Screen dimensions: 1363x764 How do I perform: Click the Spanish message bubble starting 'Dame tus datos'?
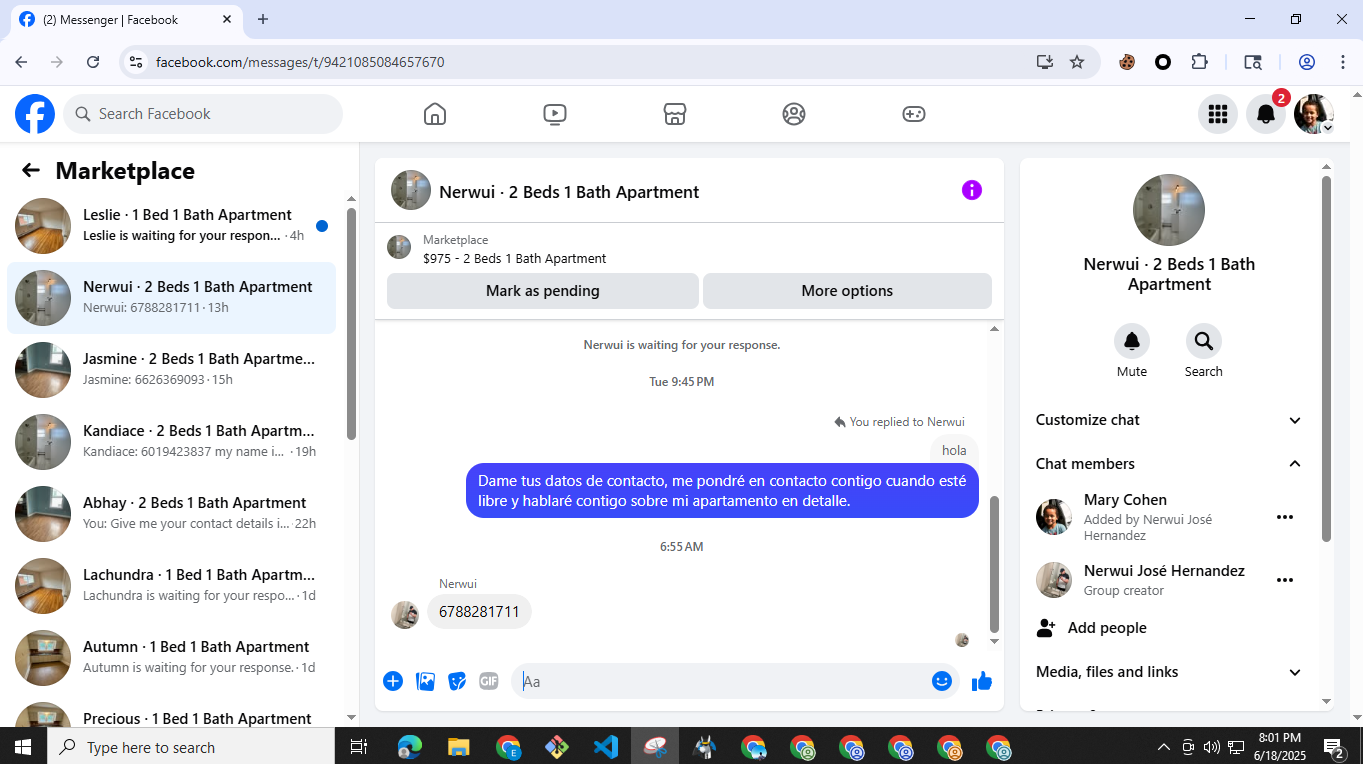pos(722,491)
